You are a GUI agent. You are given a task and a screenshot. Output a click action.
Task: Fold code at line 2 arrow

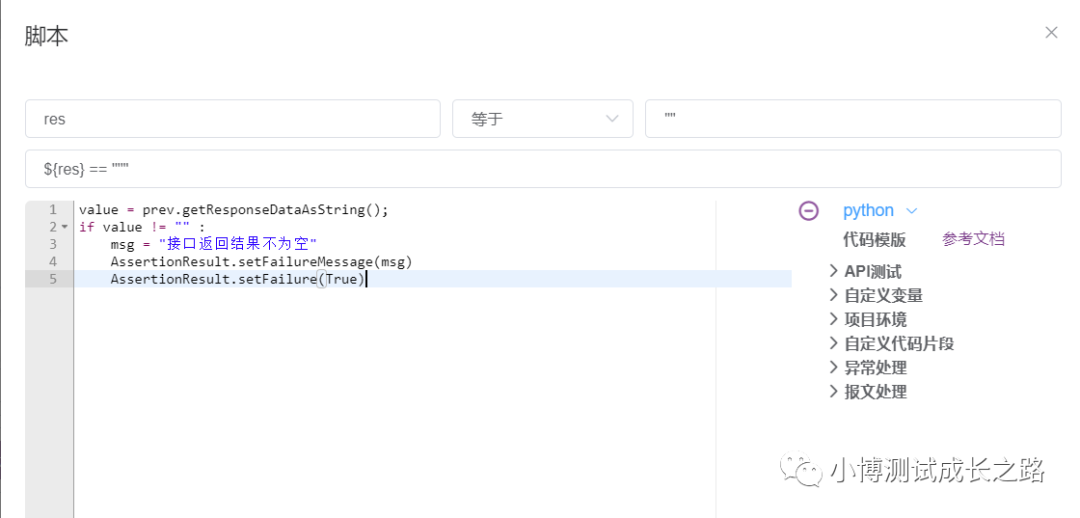click(x=65, y=227)
